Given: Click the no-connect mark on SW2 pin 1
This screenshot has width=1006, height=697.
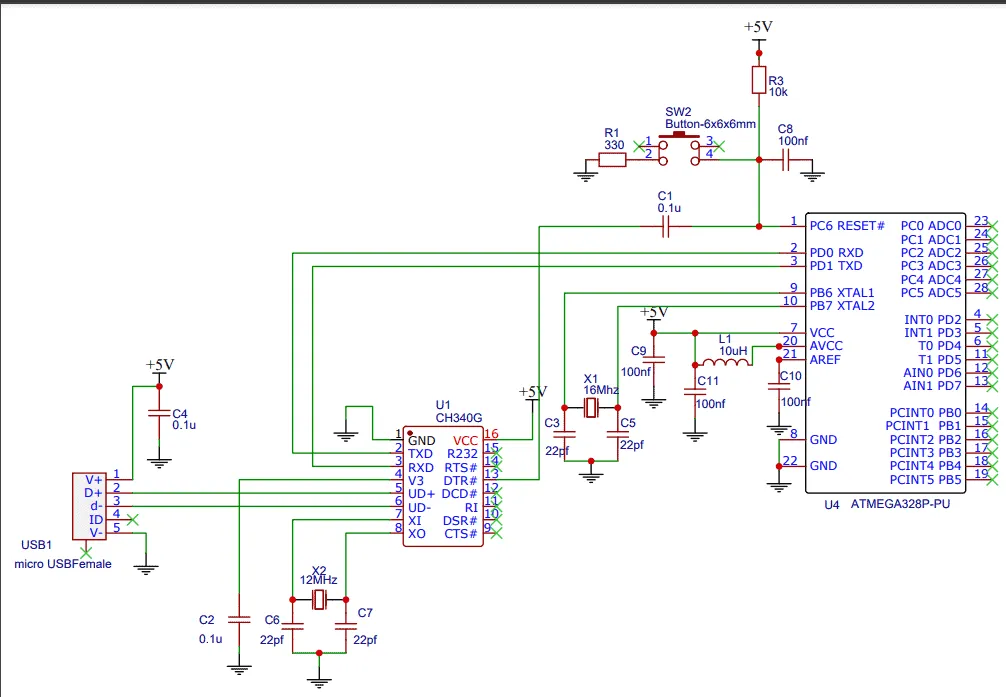Looking at the screenshot, I should click(639, 146).
